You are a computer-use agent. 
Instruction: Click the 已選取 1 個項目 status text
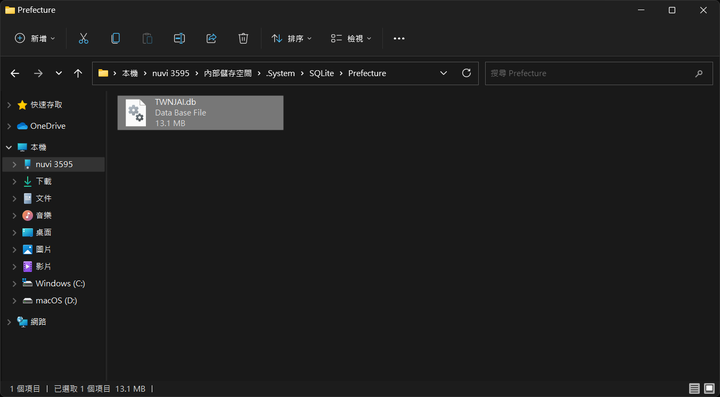tap(82, 389)
